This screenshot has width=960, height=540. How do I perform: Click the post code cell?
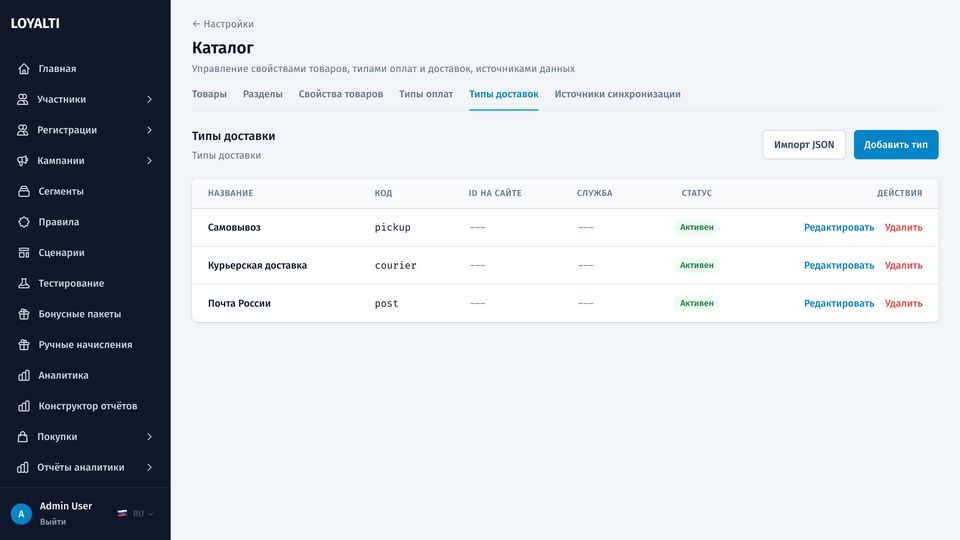[386, 303]
